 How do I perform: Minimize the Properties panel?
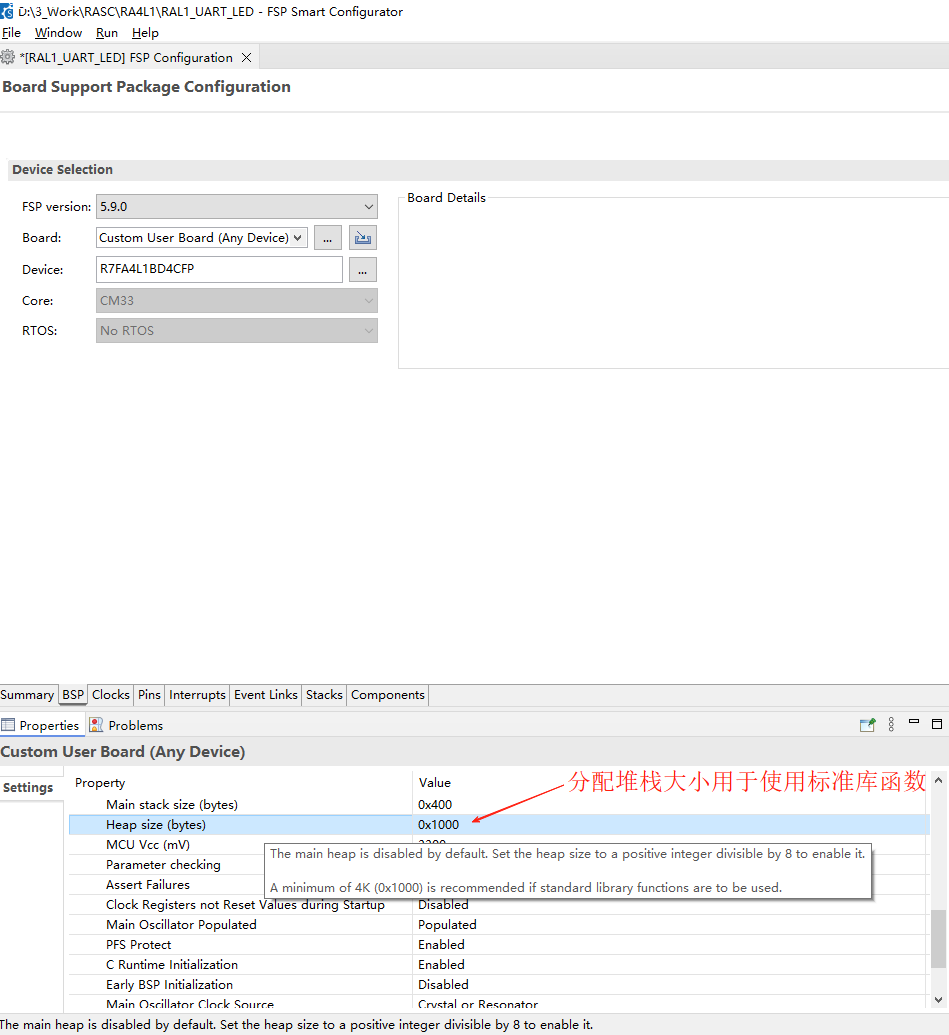click(x=914, y=722)
